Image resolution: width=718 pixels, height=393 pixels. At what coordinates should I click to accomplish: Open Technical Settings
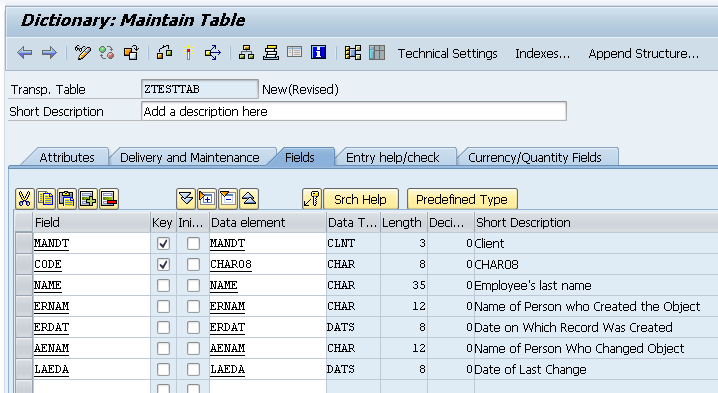click(x=447, y=54)
